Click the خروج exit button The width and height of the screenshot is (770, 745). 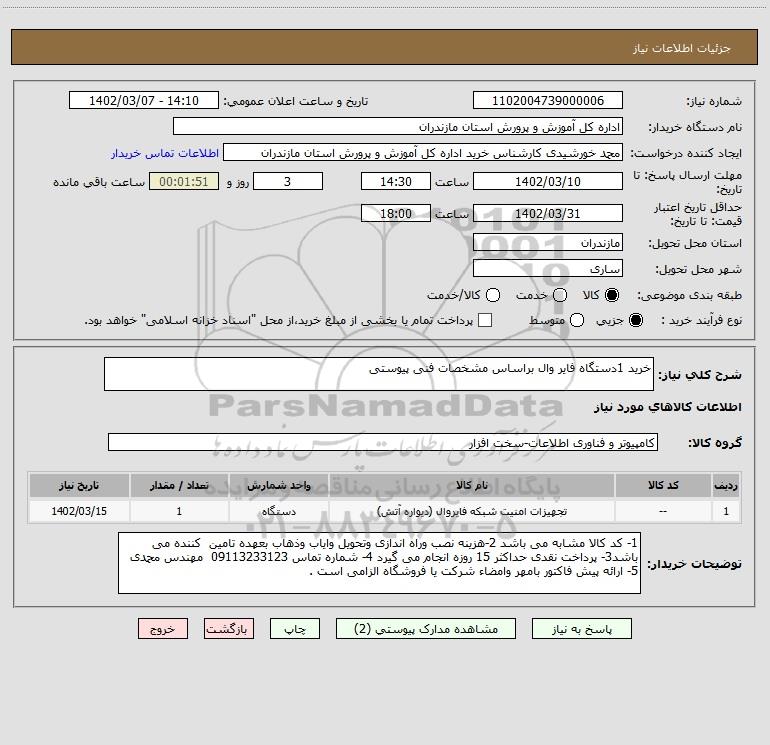163,629
